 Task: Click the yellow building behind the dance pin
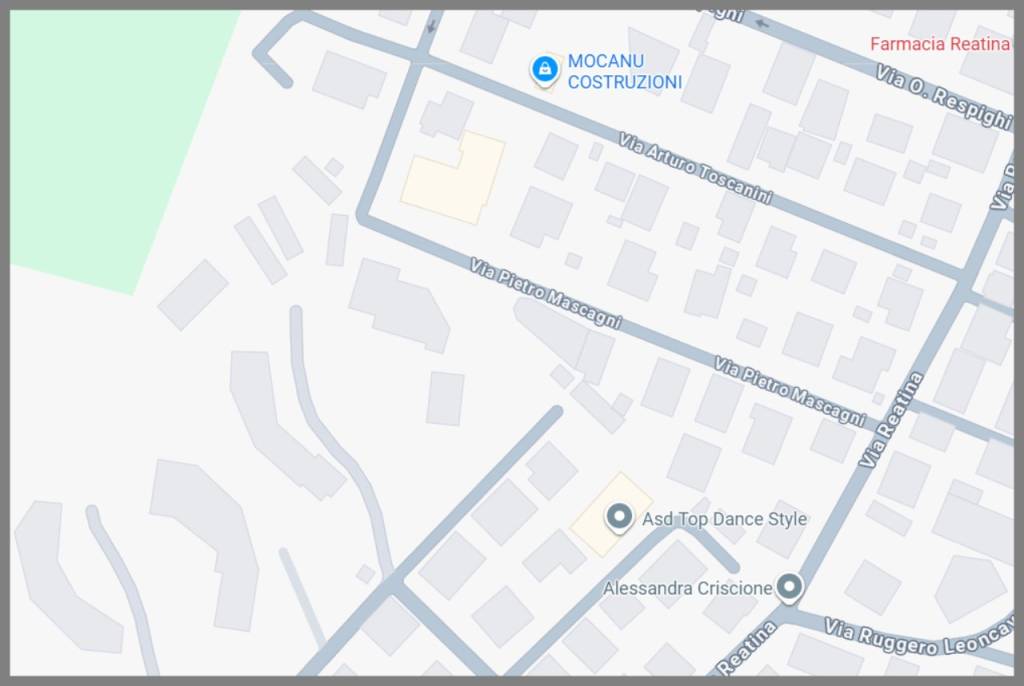coord(611,515)
